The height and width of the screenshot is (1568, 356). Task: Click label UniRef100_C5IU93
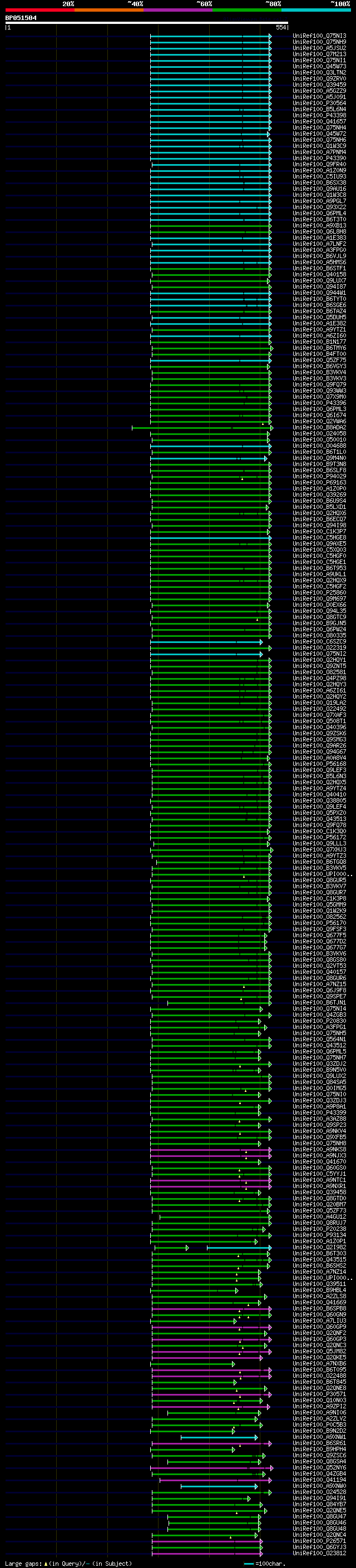click(x=319, y=176)
